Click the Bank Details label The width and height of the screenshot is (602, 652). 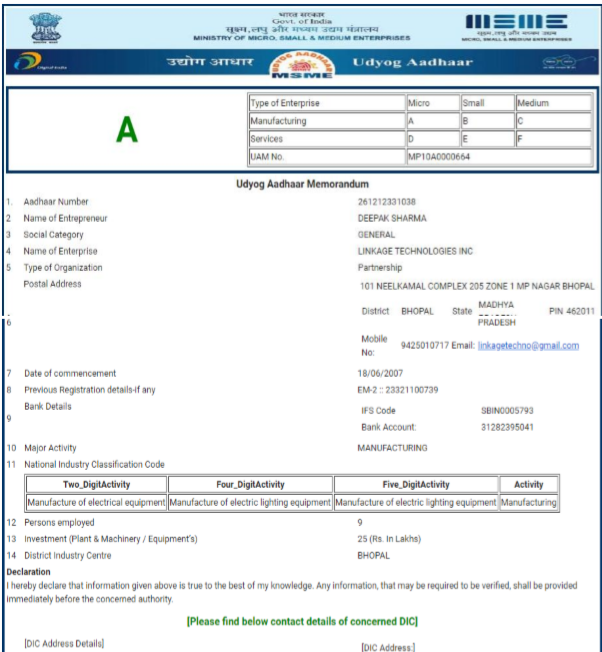click(x=48, y=406)
